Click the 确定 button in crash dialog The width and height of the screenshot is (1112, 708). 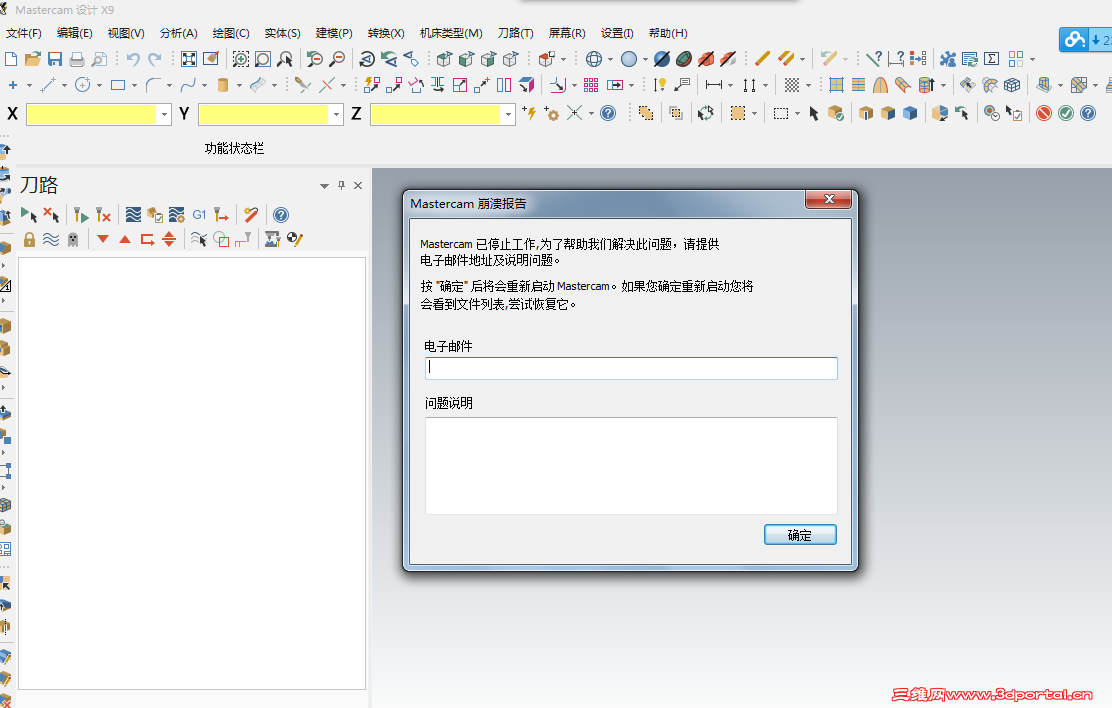click(800, 535)
